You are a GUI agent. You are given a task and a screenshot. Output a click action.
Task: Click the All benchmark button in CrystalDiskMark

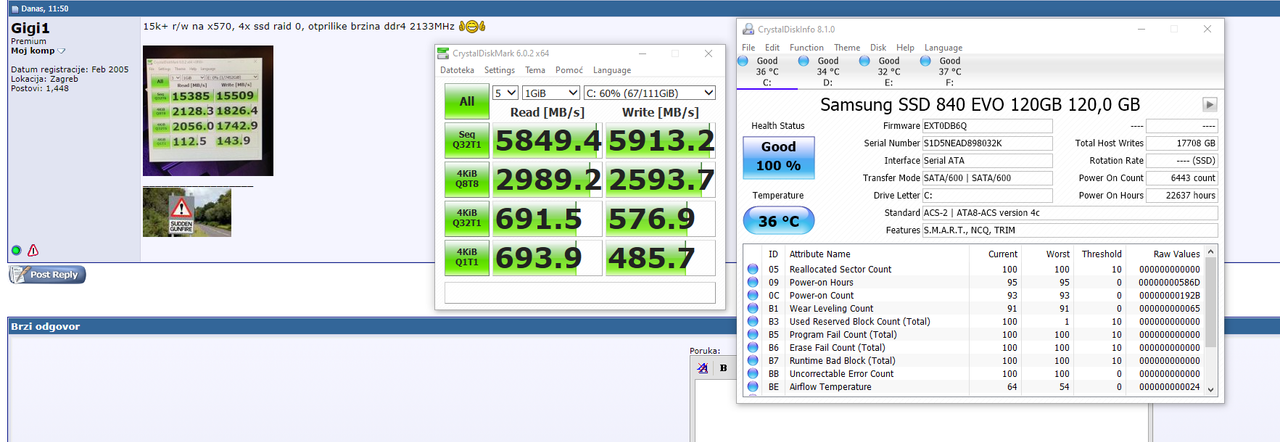[x=467, y=101]
